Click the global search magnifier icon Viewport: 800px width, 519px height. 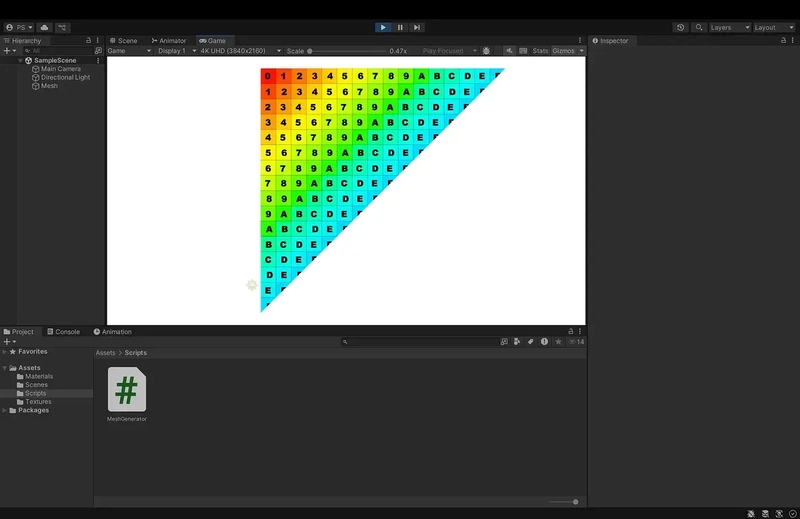point(699,27)
